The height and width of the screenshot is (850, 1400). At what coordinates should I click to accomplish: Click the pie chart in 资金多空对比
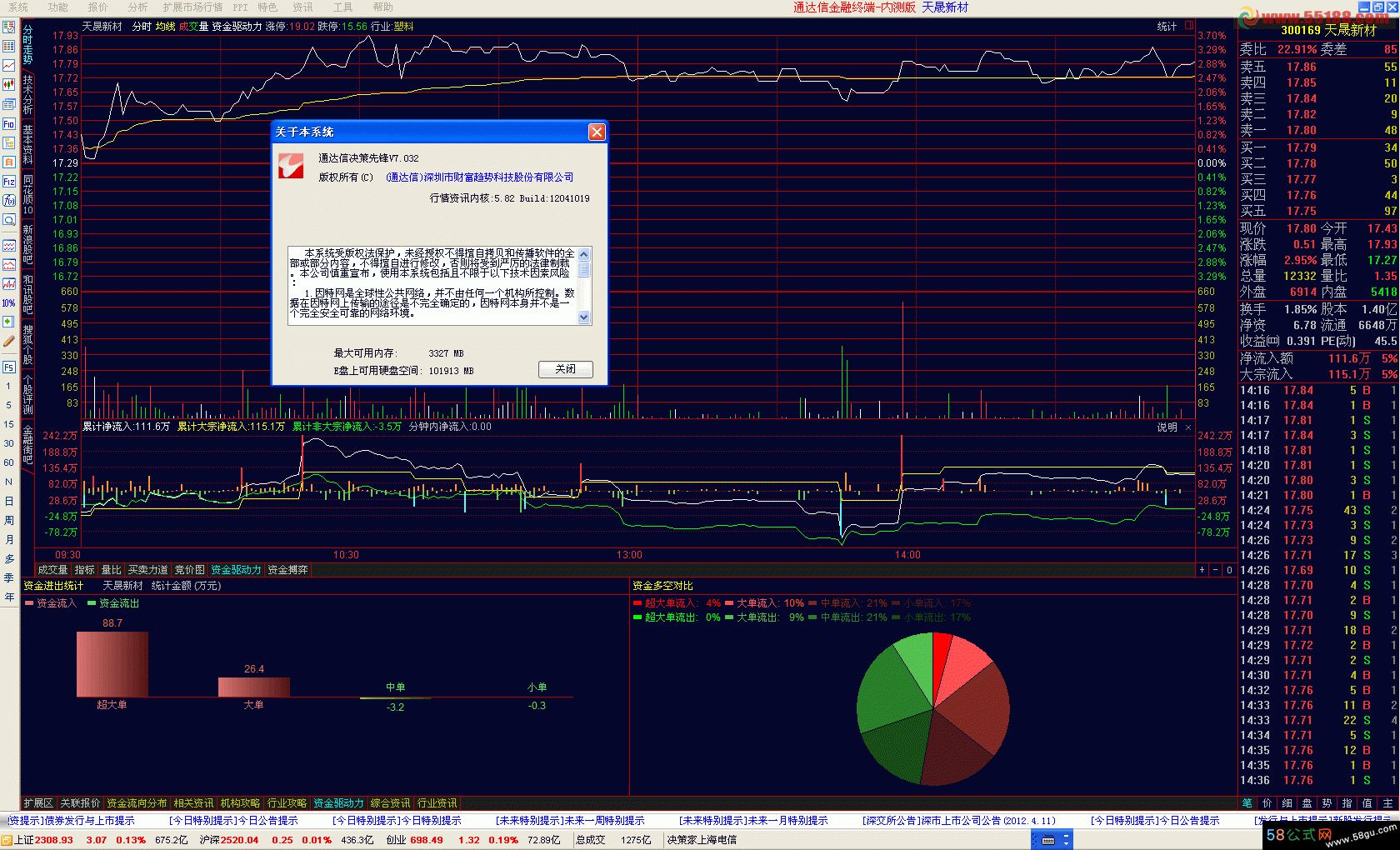point(933,708)
